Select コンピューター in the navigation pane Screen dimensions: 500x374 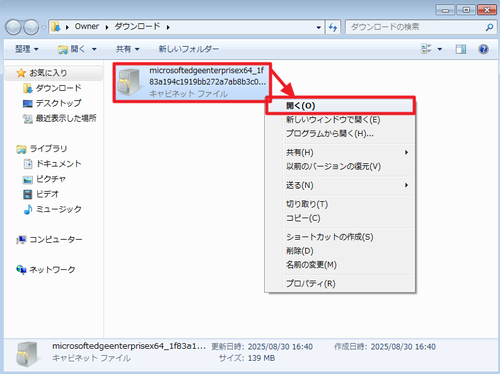pyautogui.click(x=56, y=239)
